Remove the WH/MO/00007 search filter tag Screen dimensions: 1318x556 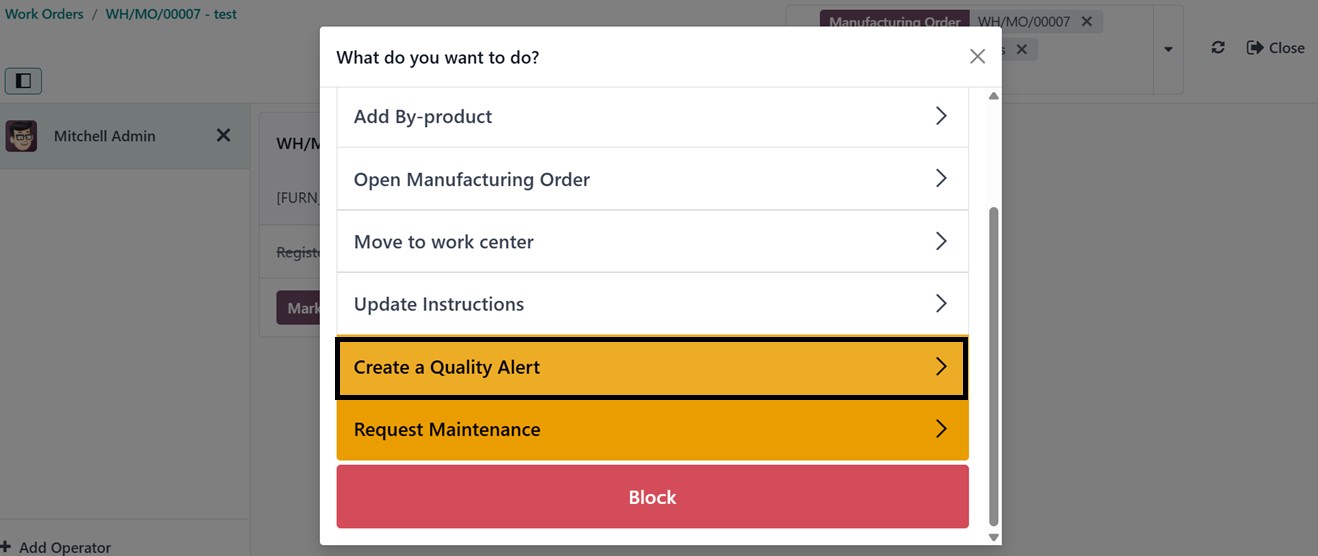tap(1087, 21)
